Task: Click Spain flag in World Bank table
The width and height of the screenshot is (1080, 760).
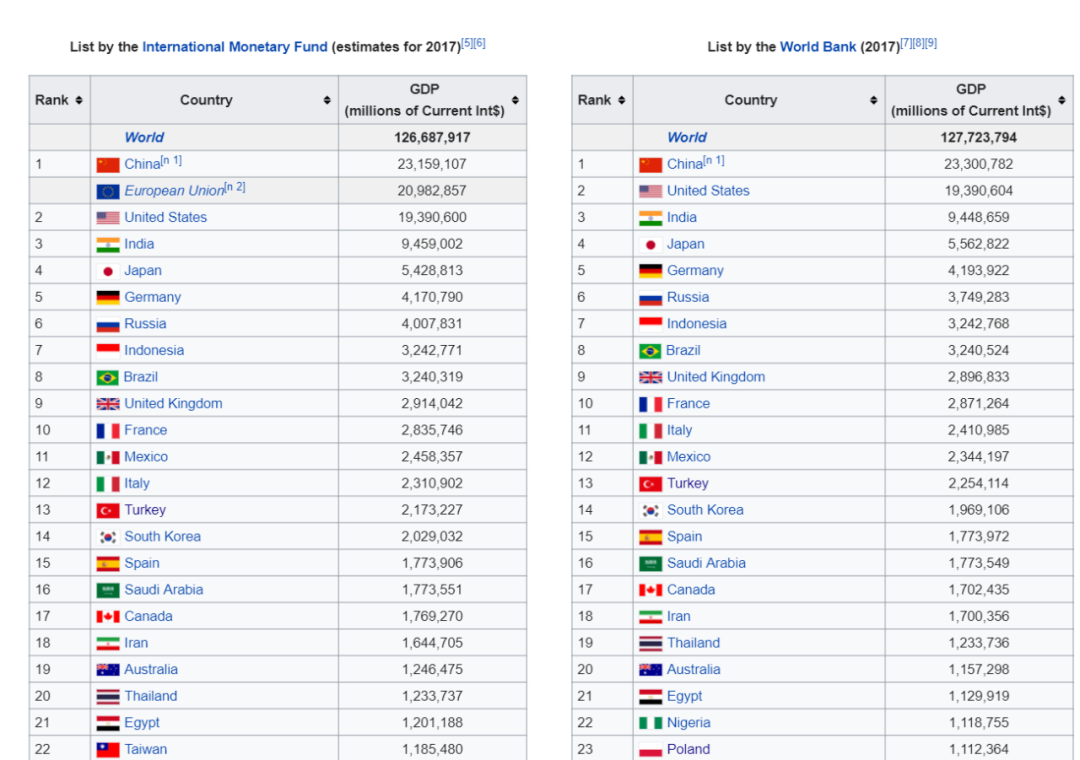Action: pos(650,537)
